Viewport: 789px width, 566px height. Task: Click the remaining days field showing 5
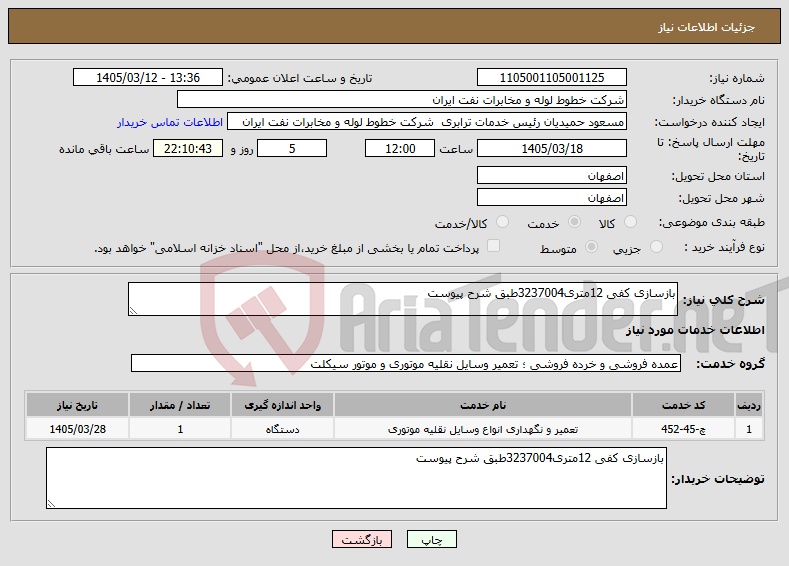pyautogui.click(x=292, y=148)
